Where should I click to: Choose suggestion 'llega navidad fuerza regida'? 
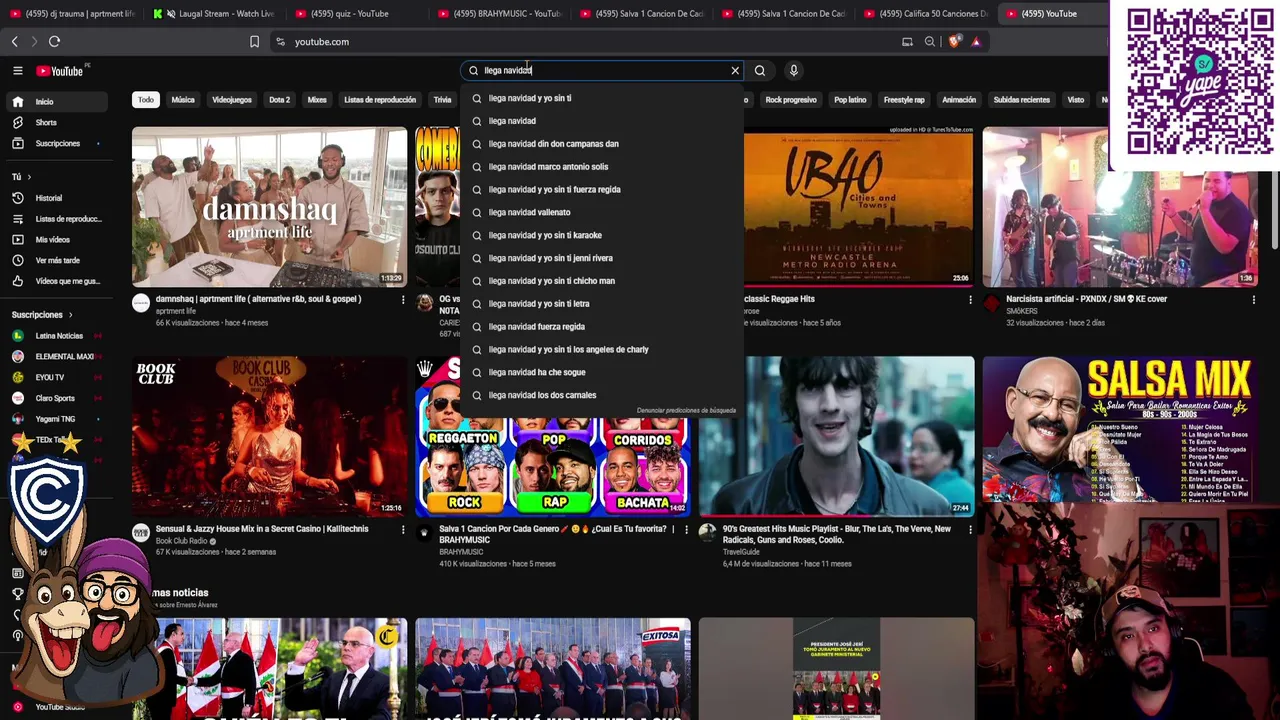pyautogui.click(x=602, y=327)
